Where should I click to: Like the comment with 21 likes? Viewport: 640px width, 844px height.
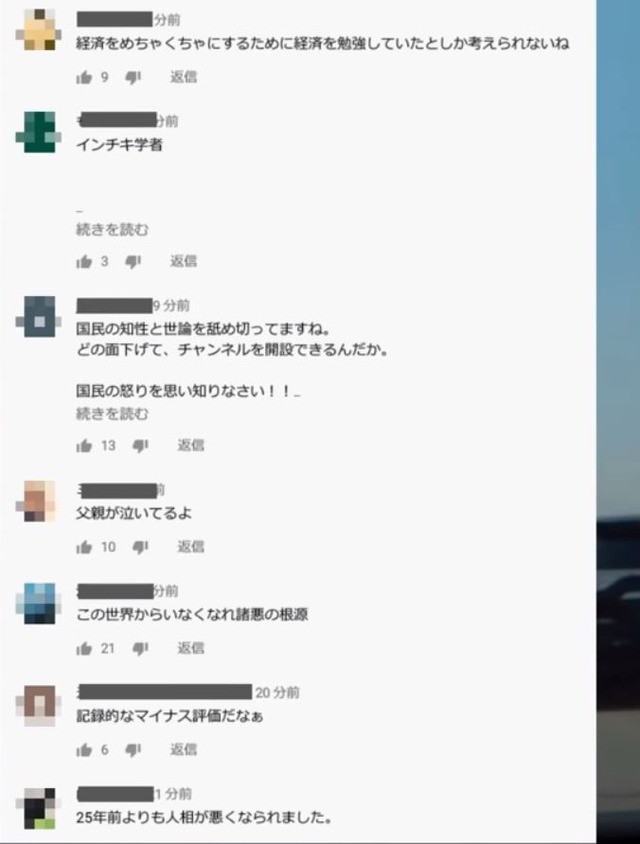(84, 649)
